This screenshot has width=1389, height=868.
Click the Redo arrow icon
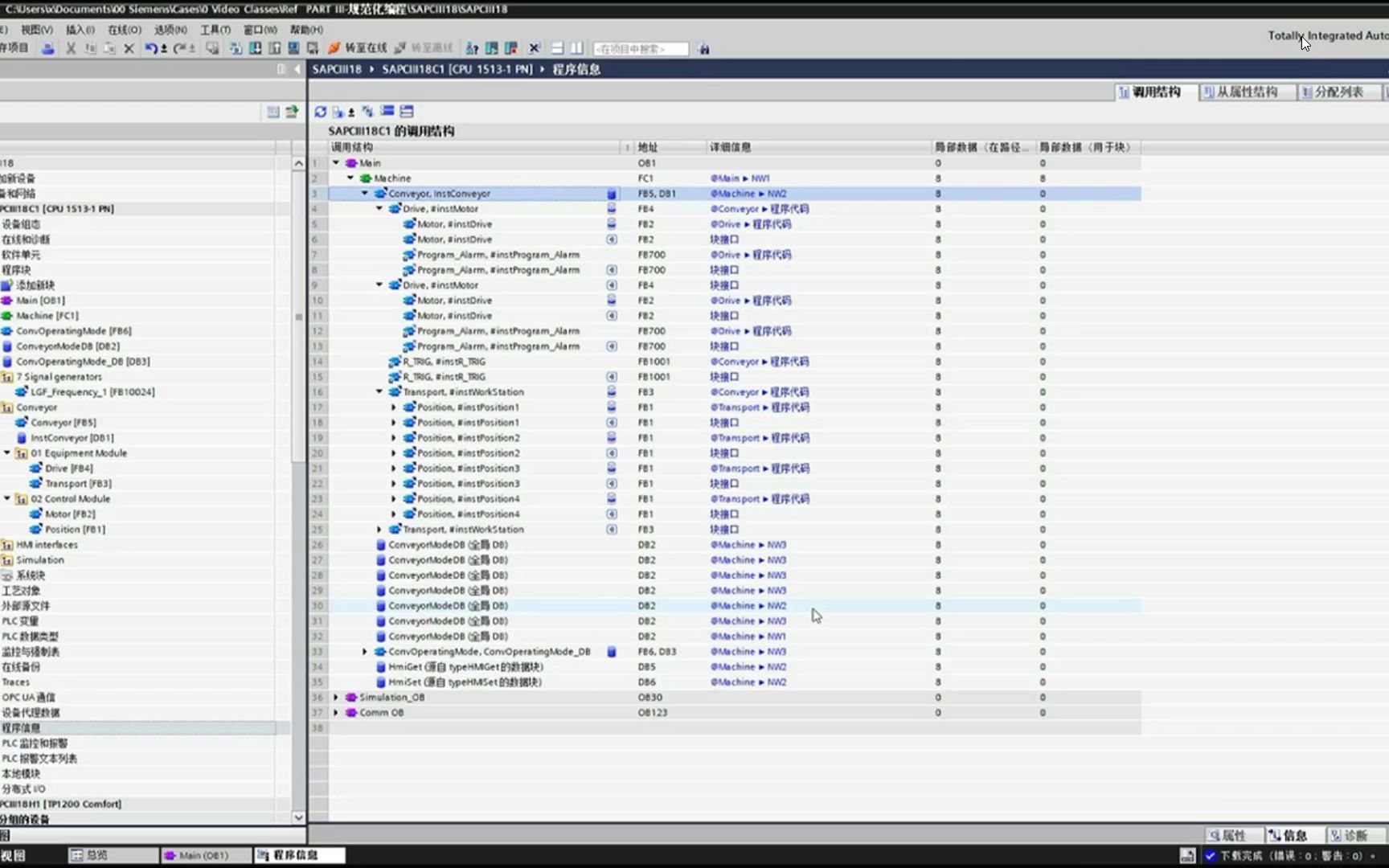click(180, 48)
